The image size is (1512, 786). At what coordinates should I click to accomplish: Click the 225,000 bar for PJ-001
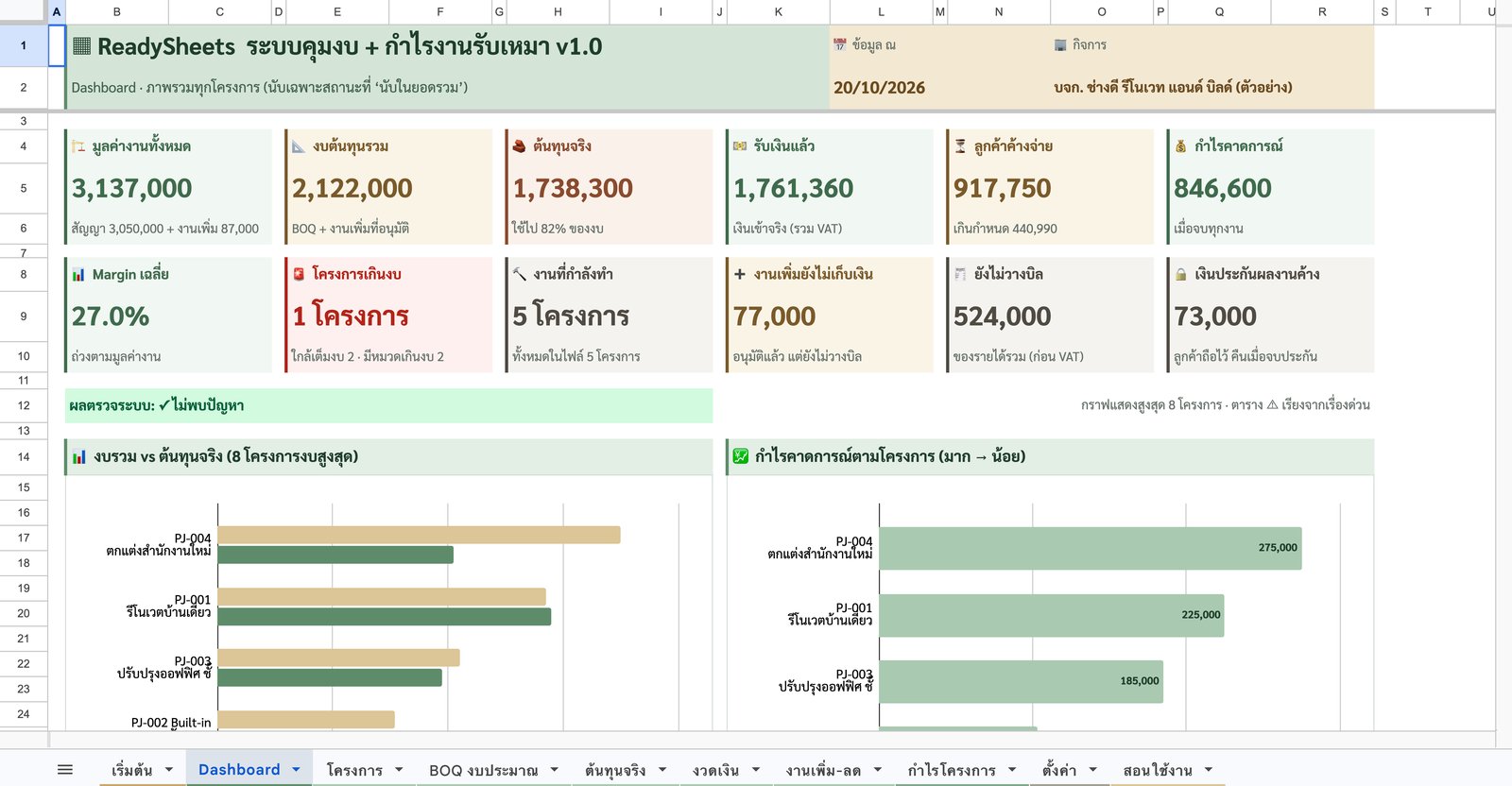1052,615
